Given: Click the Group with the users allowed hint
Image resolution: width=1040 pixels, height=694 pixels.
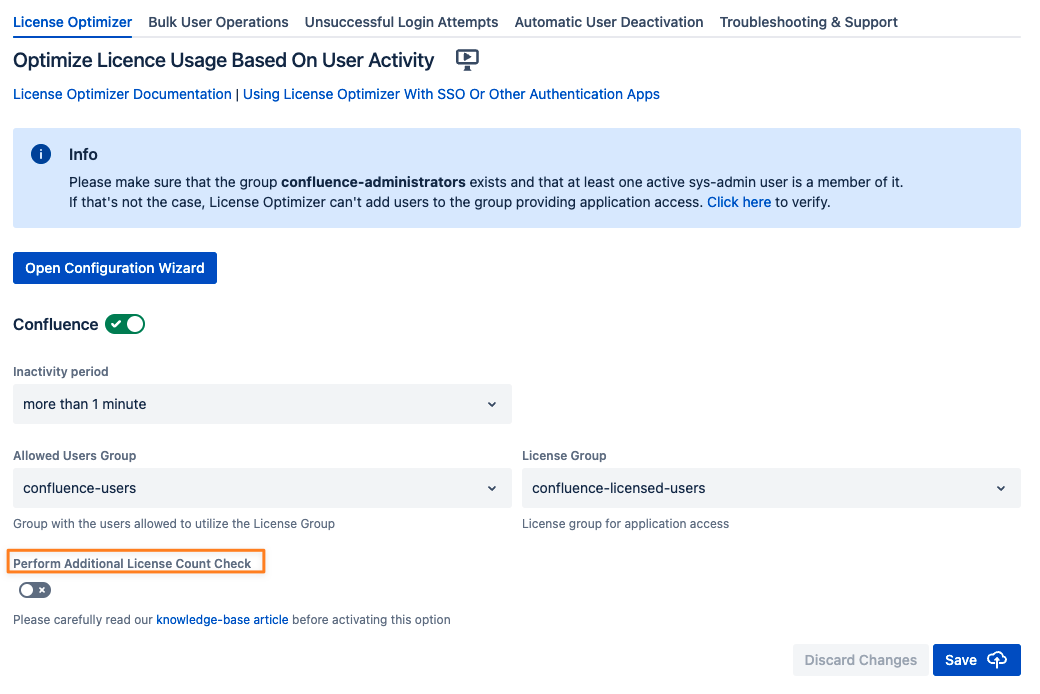Looking at the screenshot, I should coord(174,523).
